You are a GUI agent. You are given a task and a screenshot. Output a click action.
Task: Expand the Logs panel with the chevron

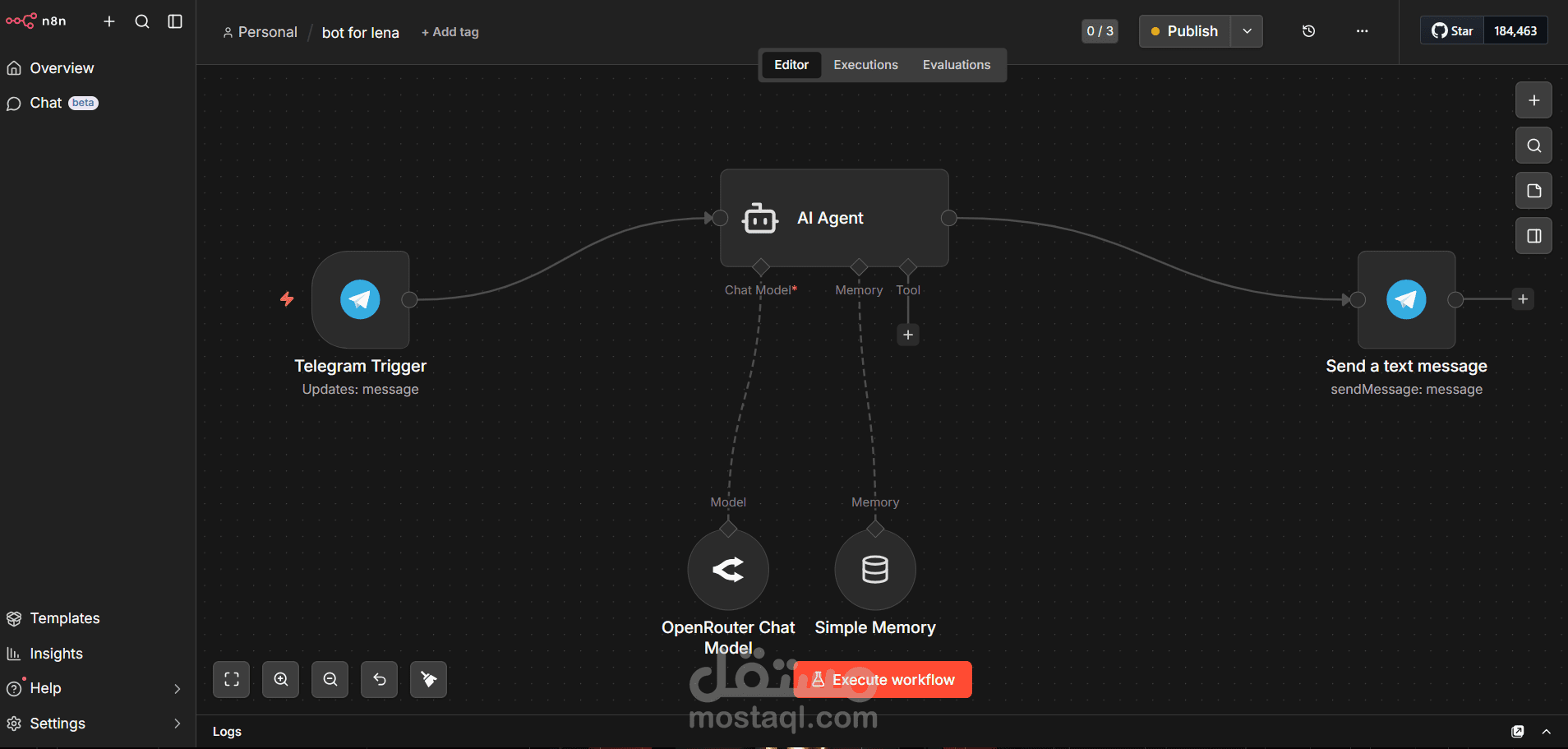click(x=1547, y=732)
